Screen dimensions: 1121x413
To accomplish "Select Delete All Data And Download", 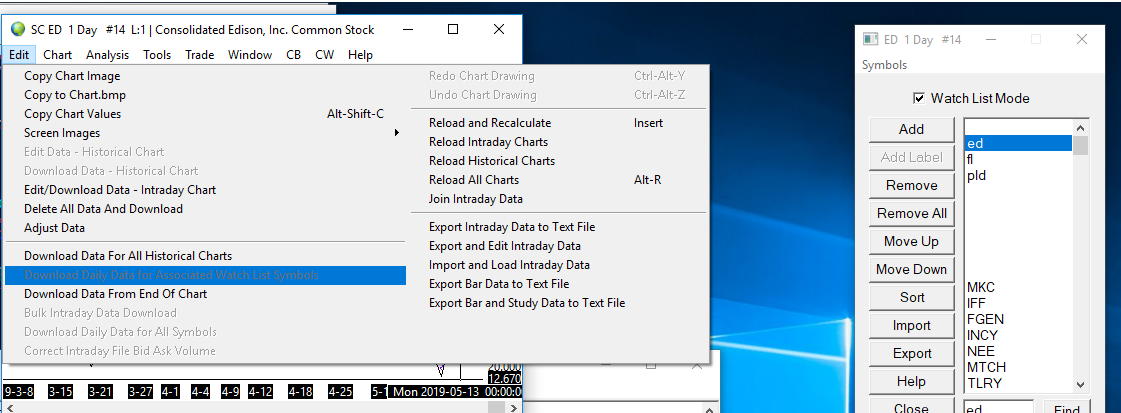I will click(x=205, y=209).
